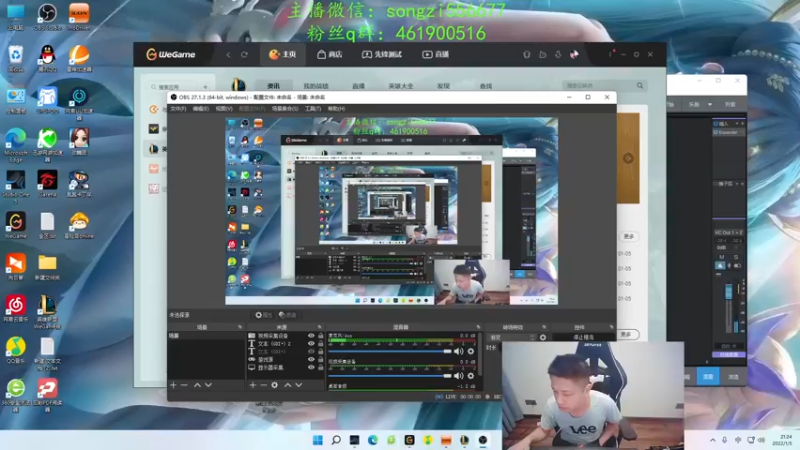Open the scene transition type dropdown in OBS
Screen dimensions: 800x450
point(512,337)
